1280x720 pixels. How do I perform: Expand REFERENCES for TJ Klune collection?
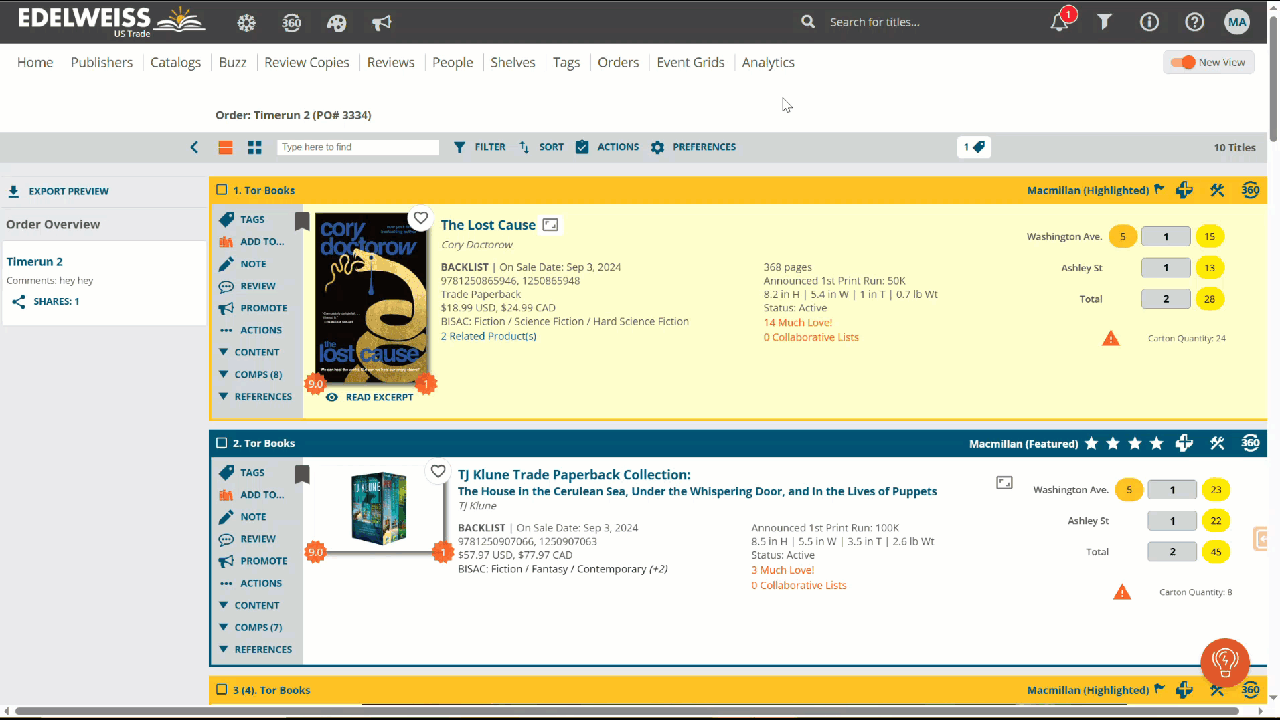tap(255, 649)
